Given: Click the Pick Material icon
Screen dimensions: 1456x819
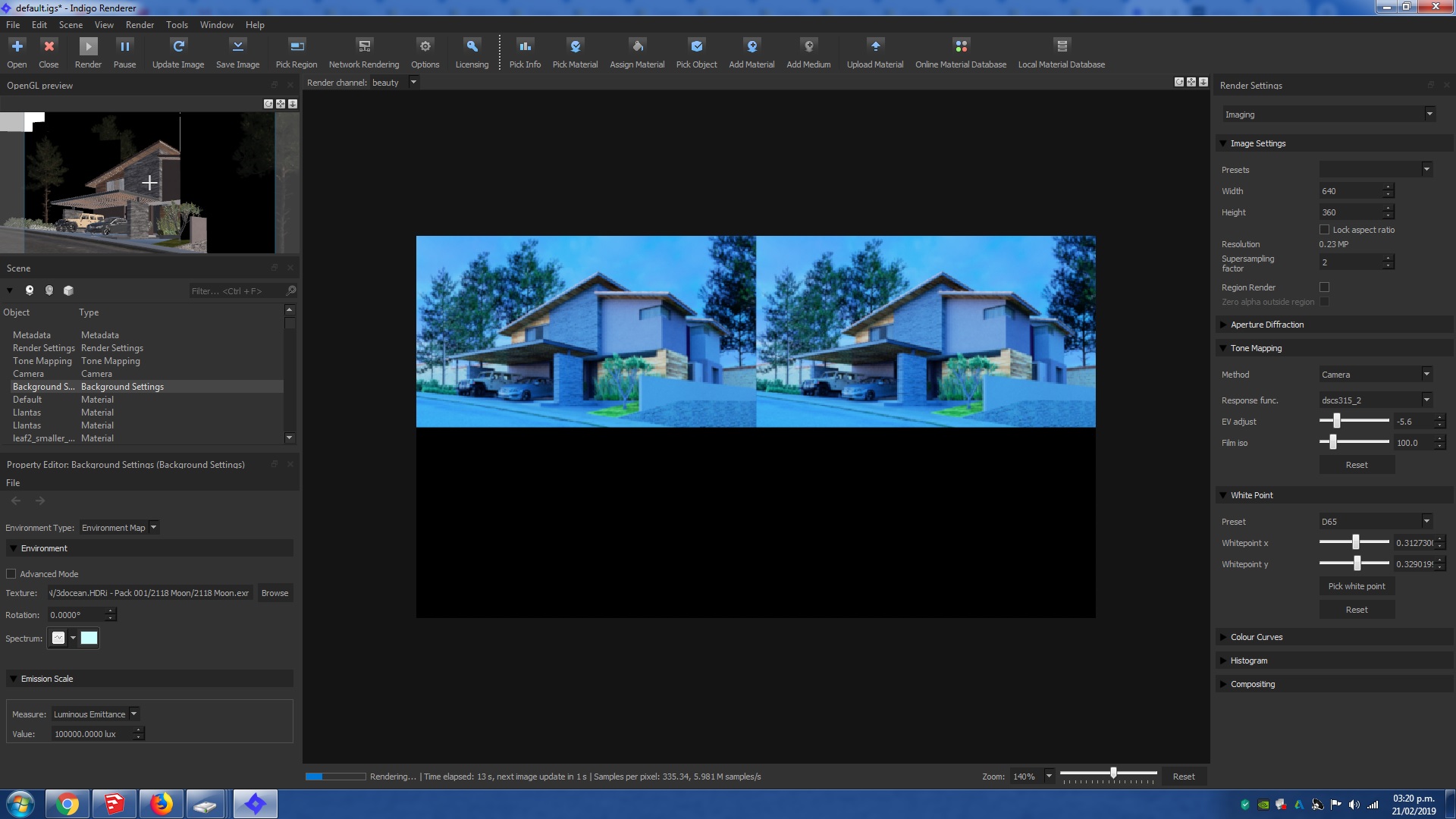Looking at the screenshot, I should 575,47.
